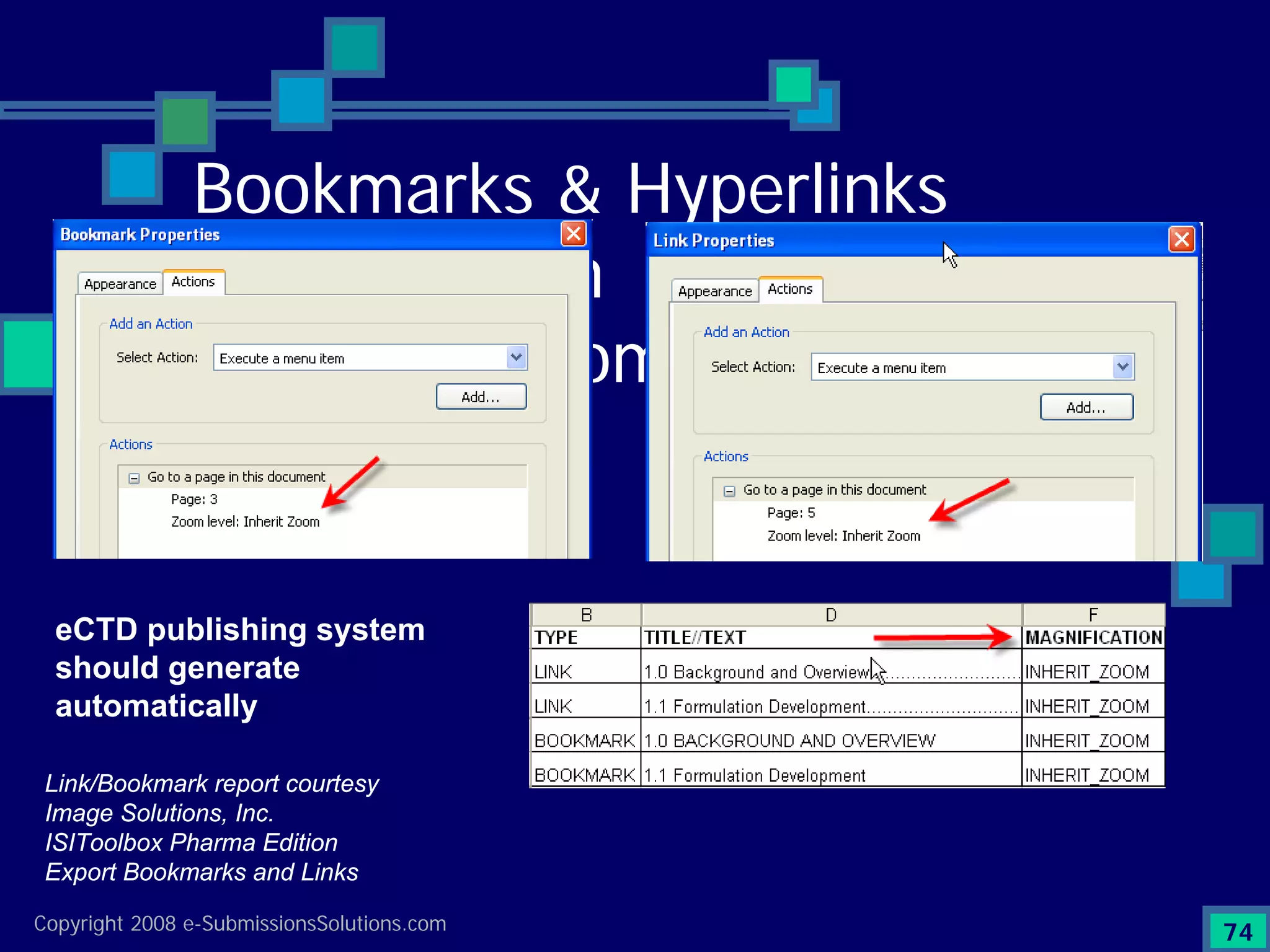Collapse Go to page action in Bookmark Properties
Image resolution: width=1270 pixels, height=952 pixels.
[134, 478]
